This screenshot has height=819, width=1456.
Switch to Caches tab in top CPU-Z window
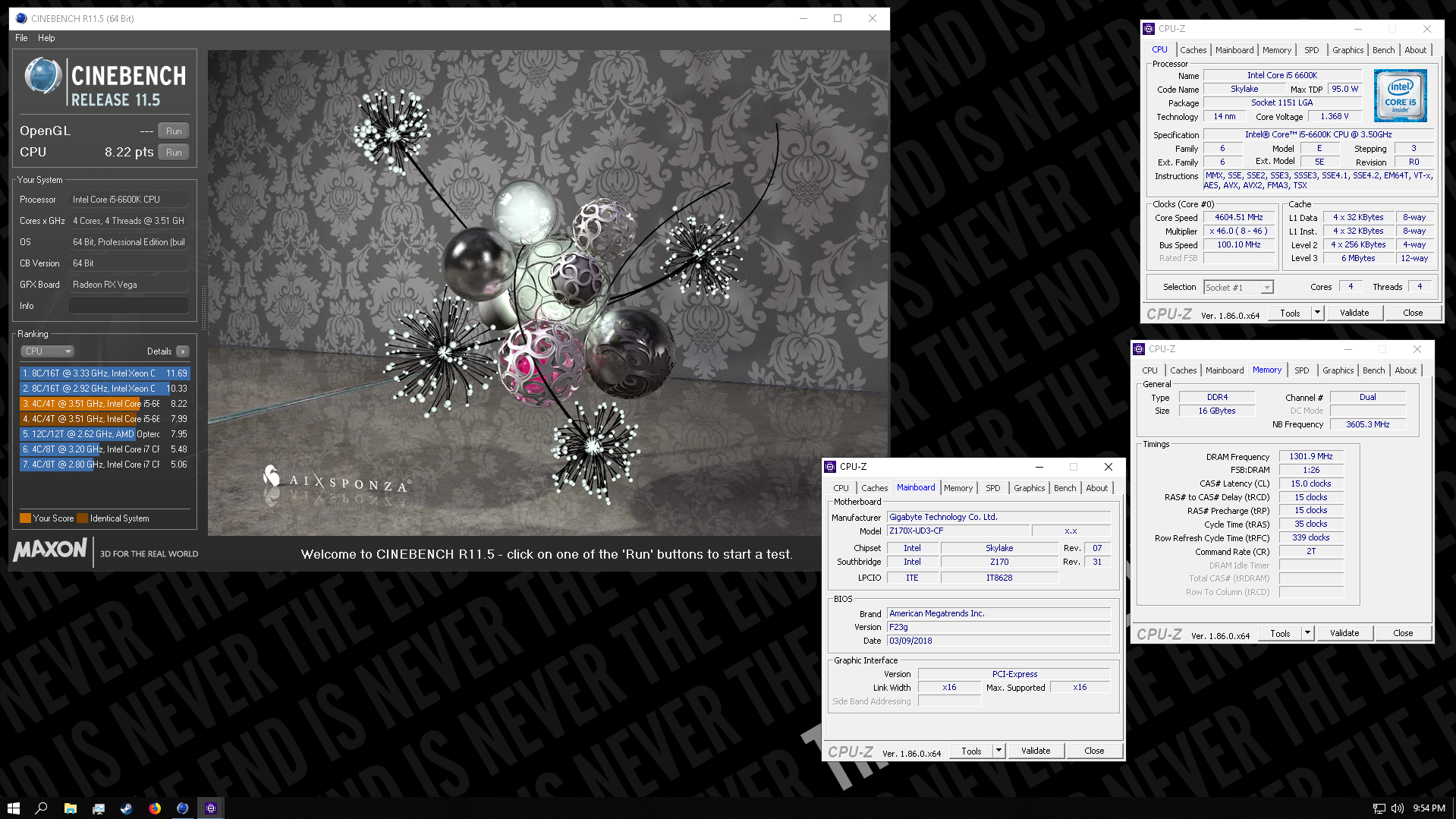point(1193,50)
